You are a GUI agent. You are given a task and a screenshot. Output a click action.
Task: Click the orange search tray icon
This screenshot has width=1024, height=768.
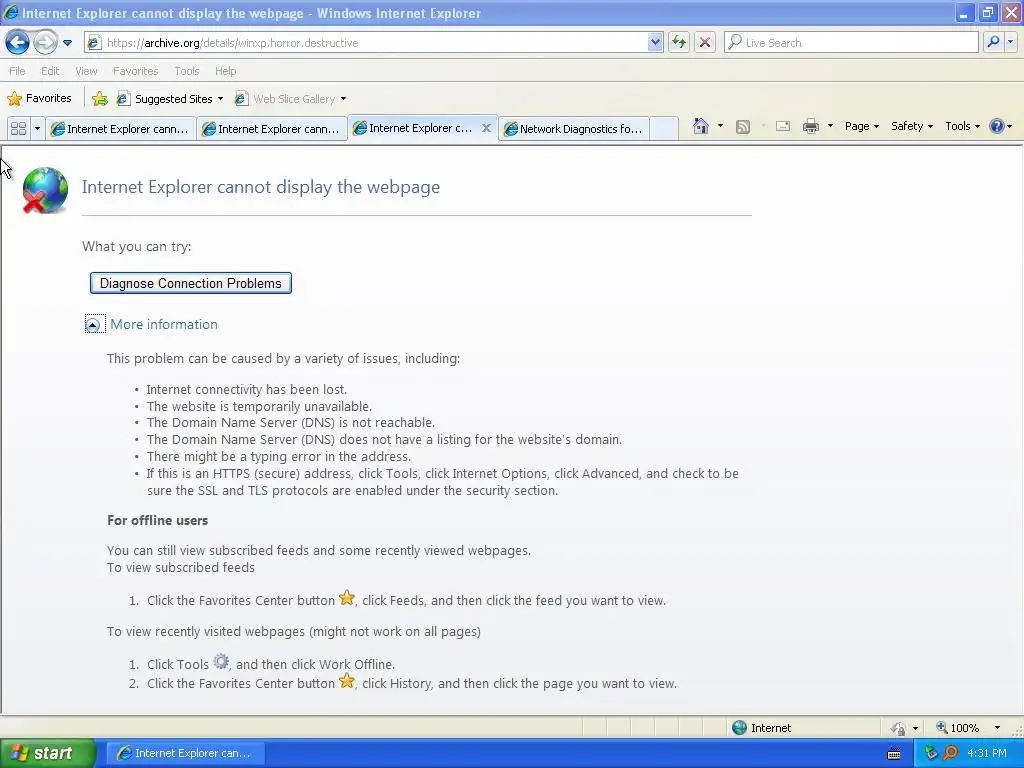(950, 753)
